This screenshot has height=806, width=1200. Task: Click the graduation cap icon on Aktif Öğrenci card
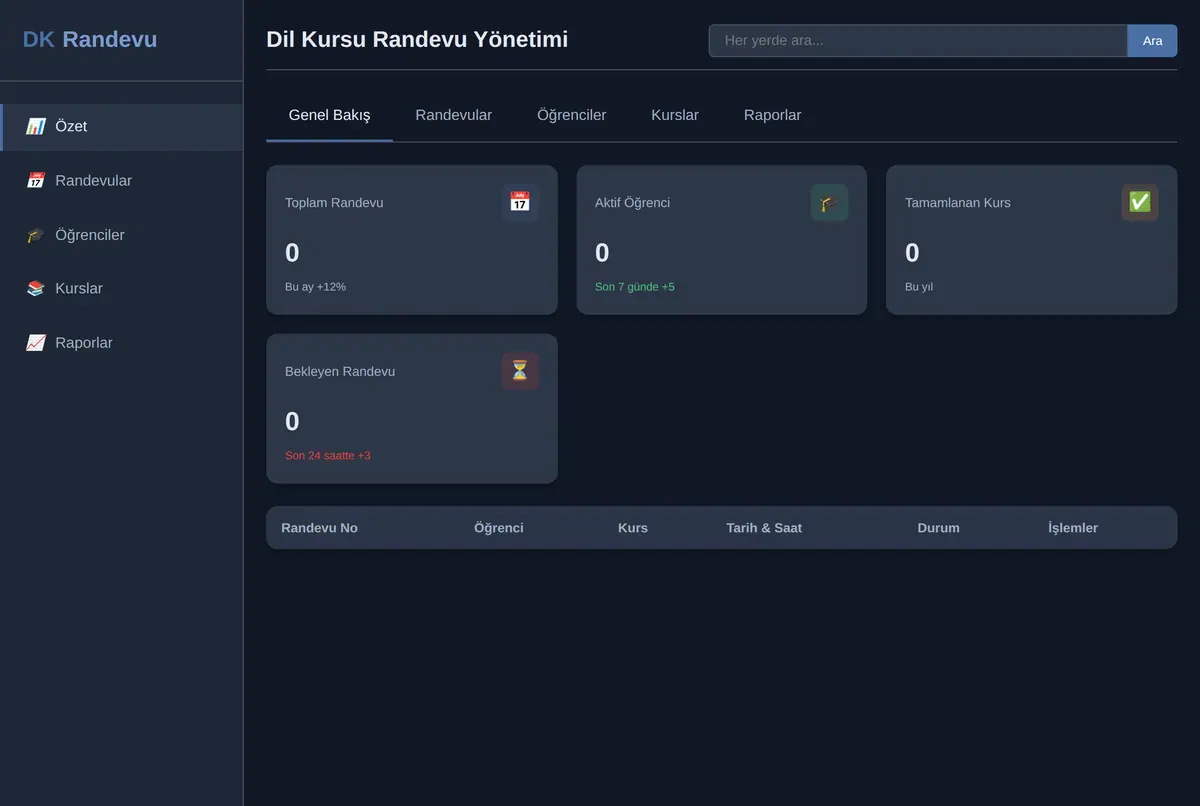829,202
